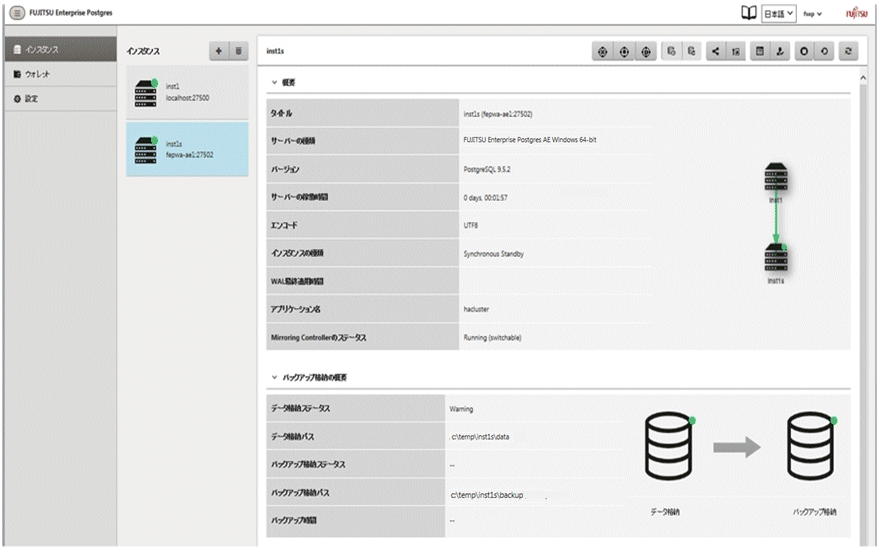Click the 'バックアップ格納パス' row label
This screenshot has width=878, height=548.
pyautogui.click(x=300, y=493)
